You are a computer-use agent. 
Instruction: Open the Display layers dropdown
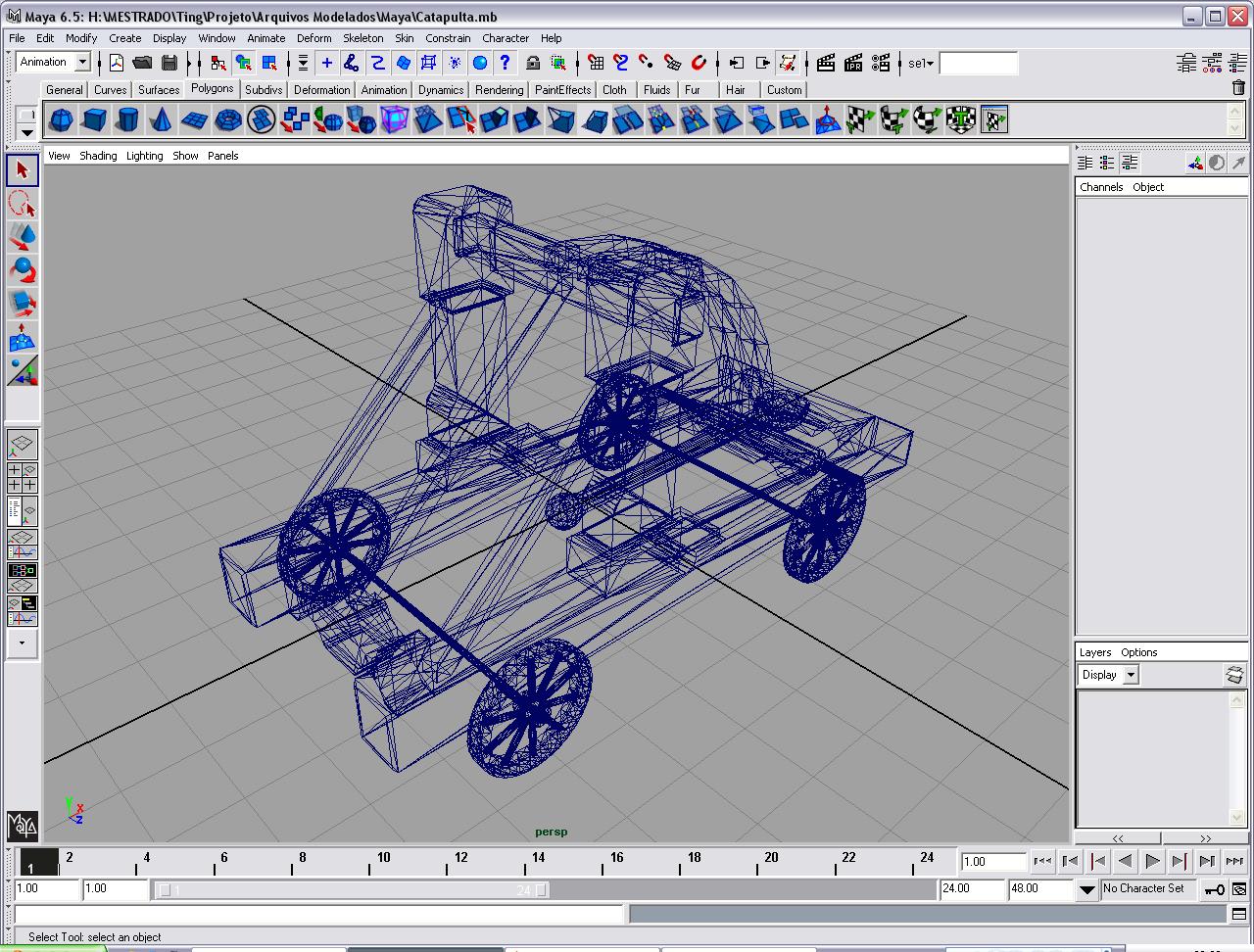click(1131, 675)
